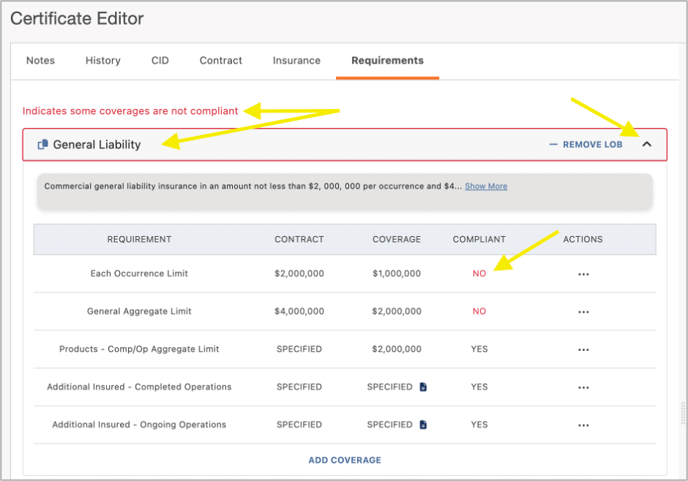
Task: Open actions menu for General Aggregate Limit
Action: (583, 312)
